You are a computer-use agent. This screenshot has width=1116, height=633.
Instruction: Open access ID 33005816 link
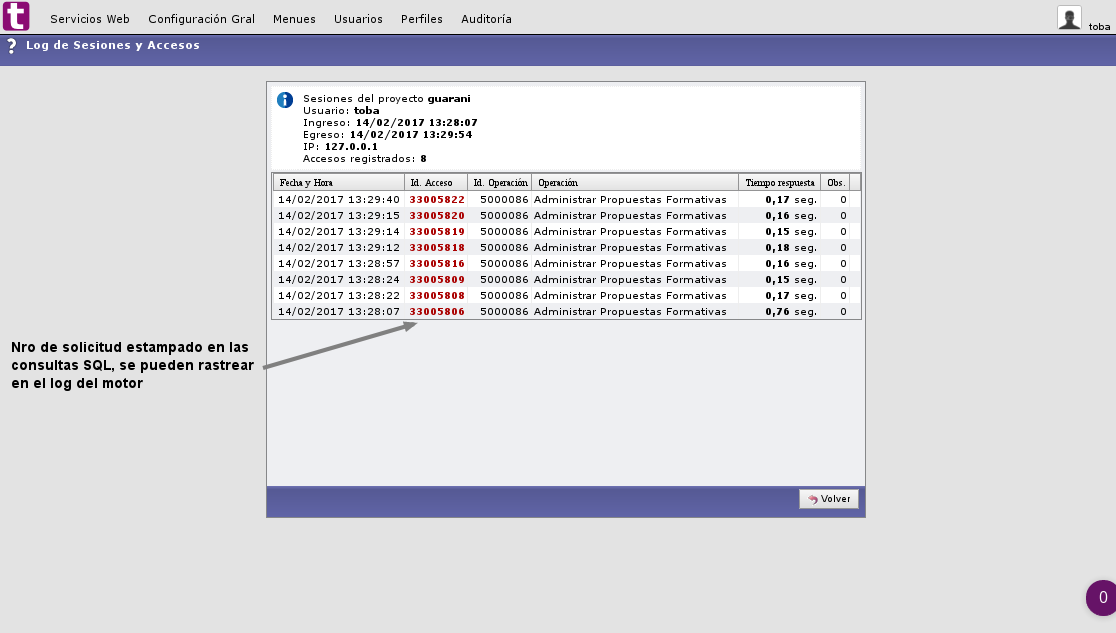[437, 264]
